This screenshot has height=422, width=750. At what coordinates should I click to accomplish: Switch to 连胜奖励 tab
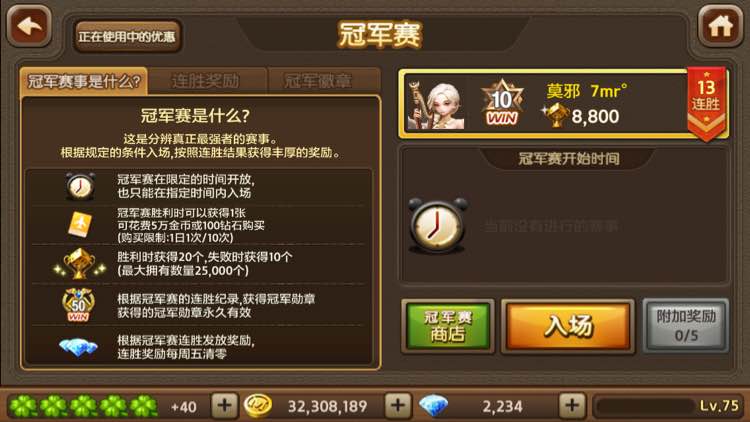click(x=206, y=81)
